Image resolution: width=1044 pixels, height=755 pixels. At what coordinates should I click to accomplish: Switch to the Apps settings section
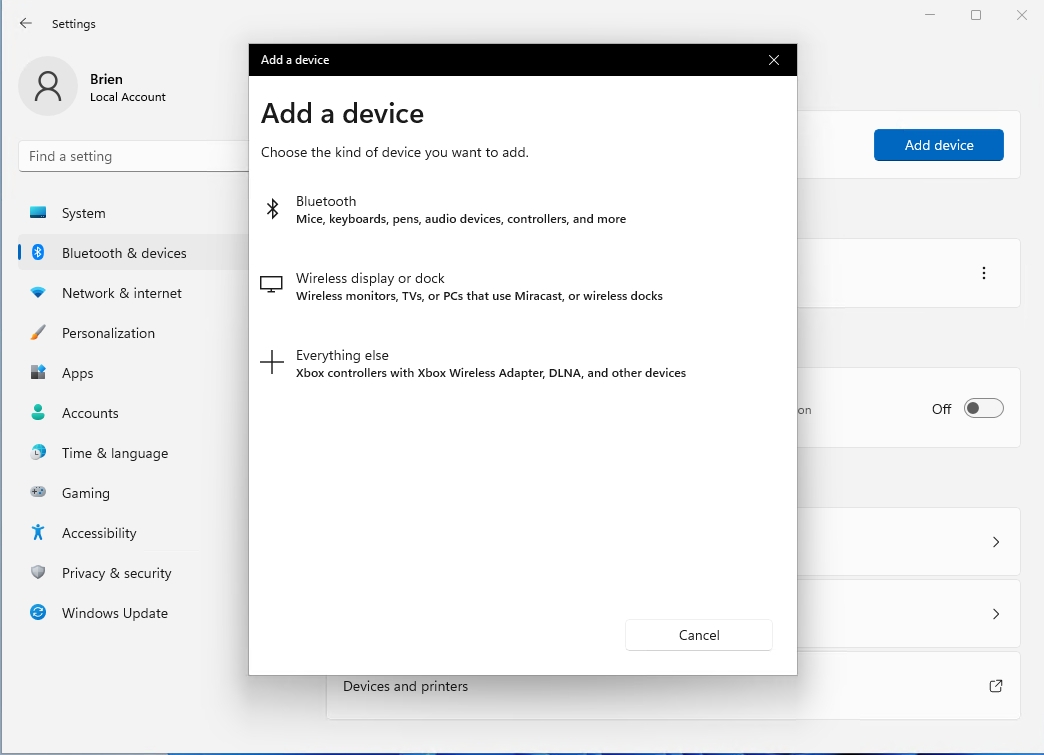pyautogui.click(x=38, y=372)
